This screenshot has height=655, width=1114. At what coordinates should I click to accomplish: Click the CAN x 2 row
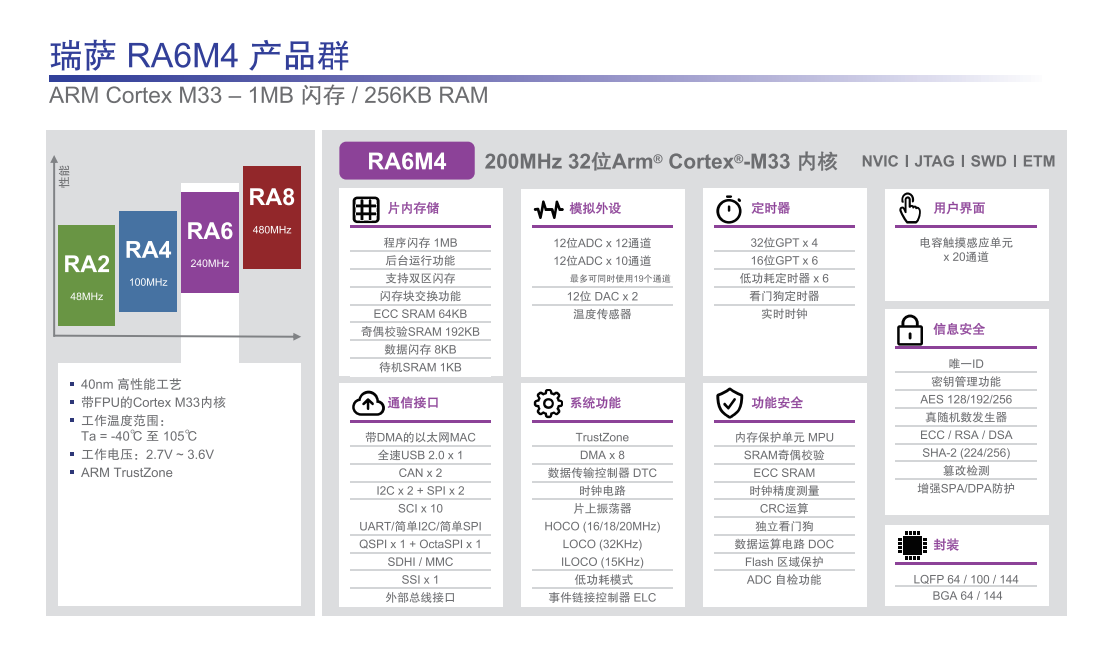[421, 472]
